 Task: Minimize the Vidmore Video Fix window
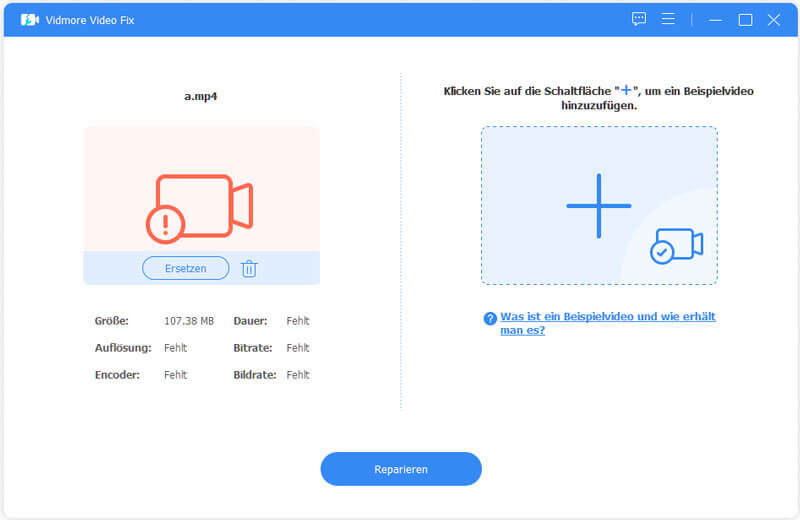pyautogui.click(x=715, y=19)
